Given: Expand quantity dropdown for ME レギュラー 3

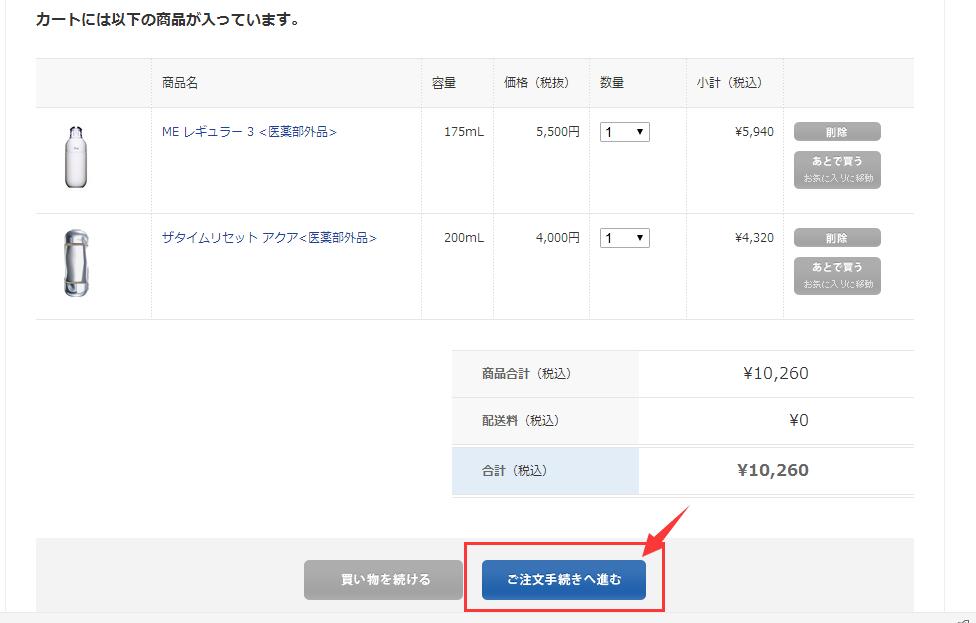Looking at the screenshot, I should click(x=625, y=132).
